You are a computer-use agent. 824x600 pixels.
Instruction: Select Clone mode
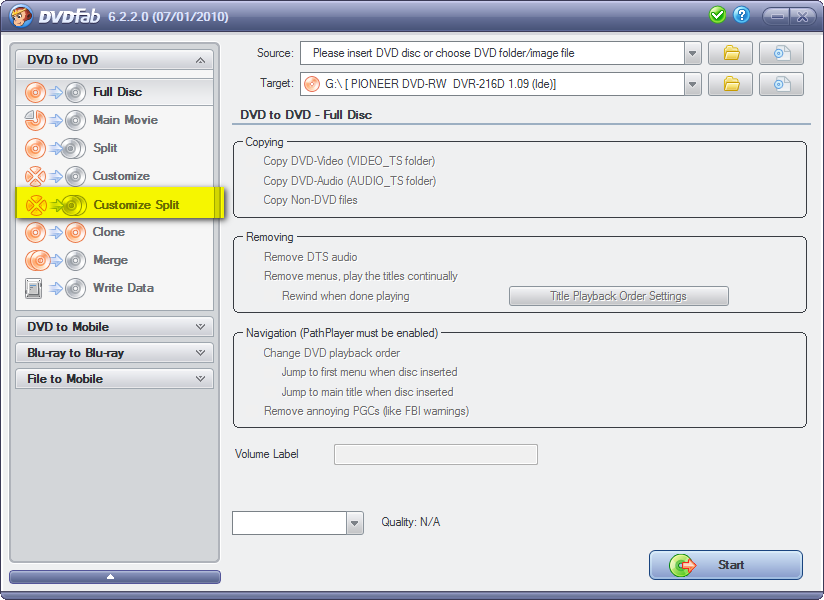tap(115, 232)
